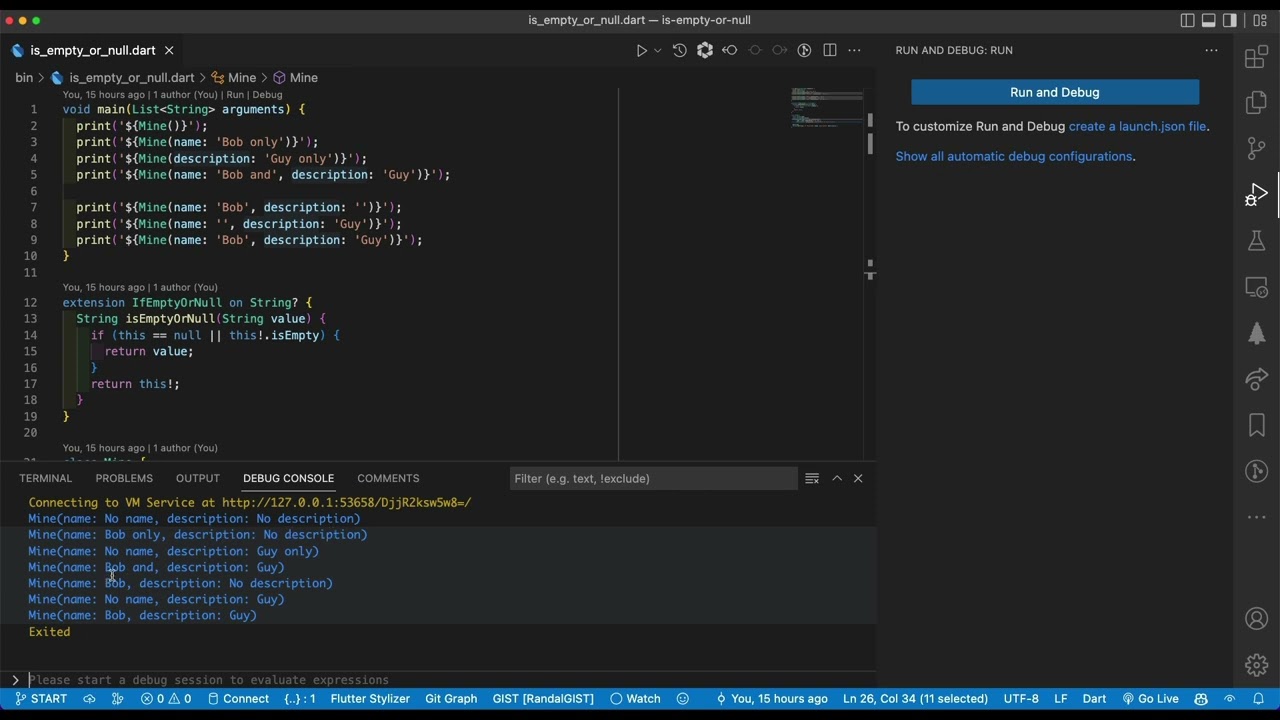
Task: Open Testing flask icon in activity bar
Action: click(x=1257, y=241)
